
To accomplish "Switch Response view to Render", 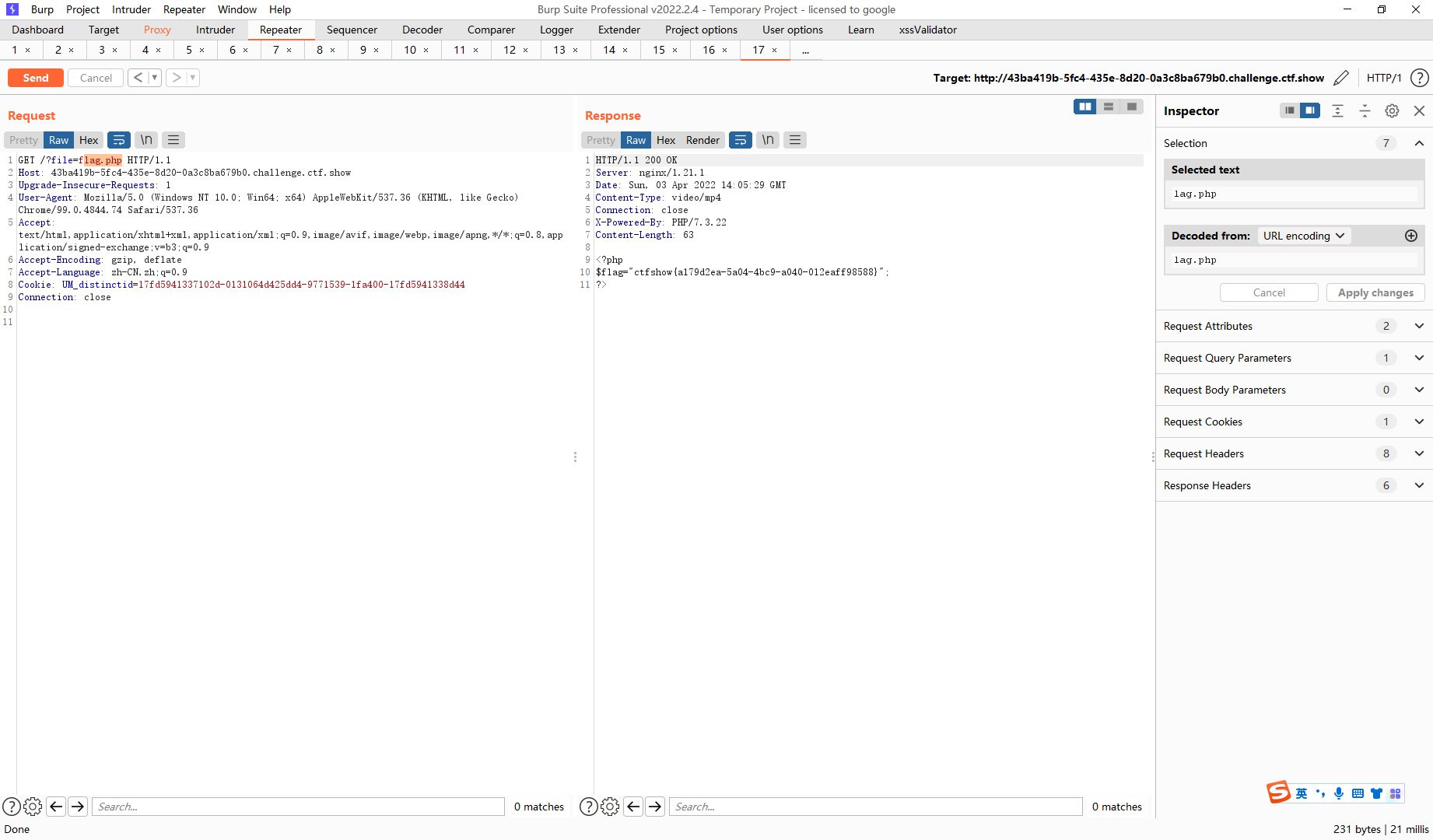I will [x=702, y=140].
